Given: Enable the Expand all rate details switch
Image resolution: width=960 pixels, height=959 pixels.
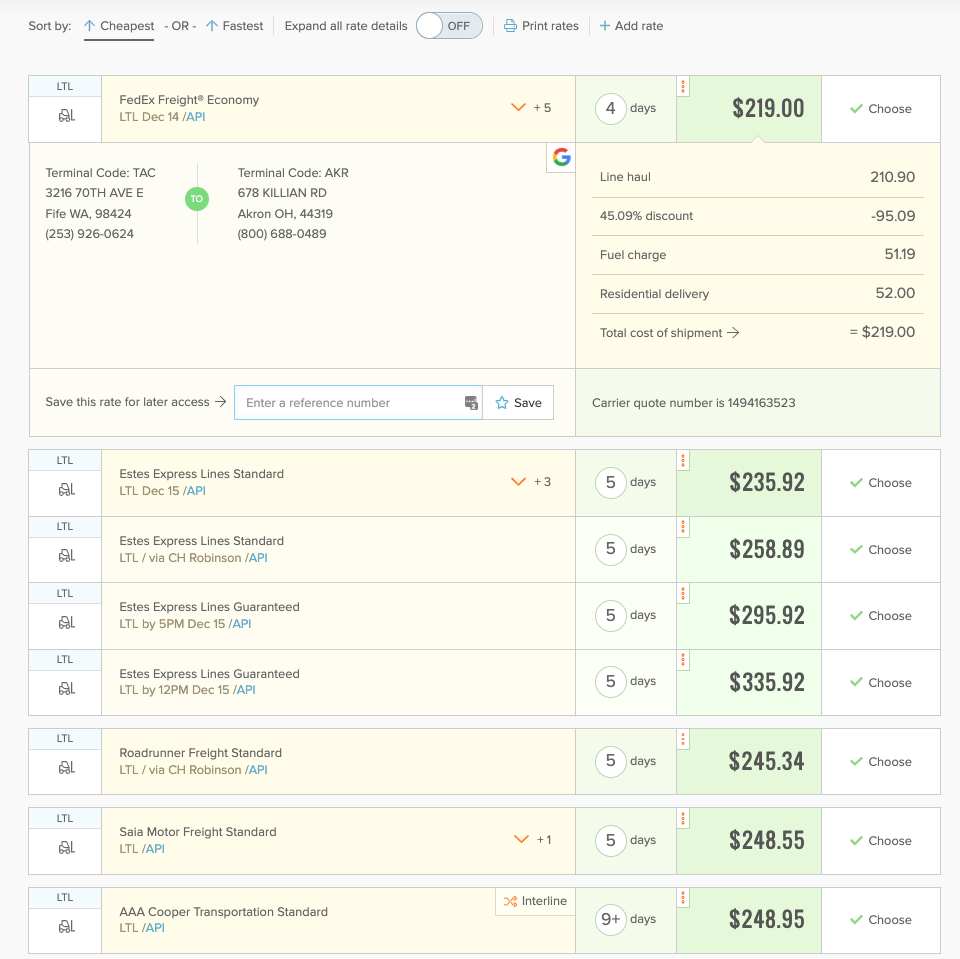Looking at the screenshot, I should [448, 26].
